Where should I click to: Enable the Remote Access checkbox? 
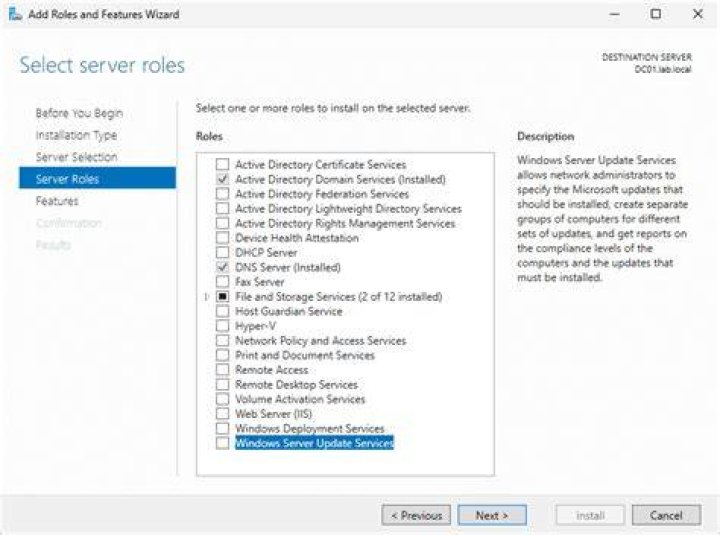[x=222, y=370]
